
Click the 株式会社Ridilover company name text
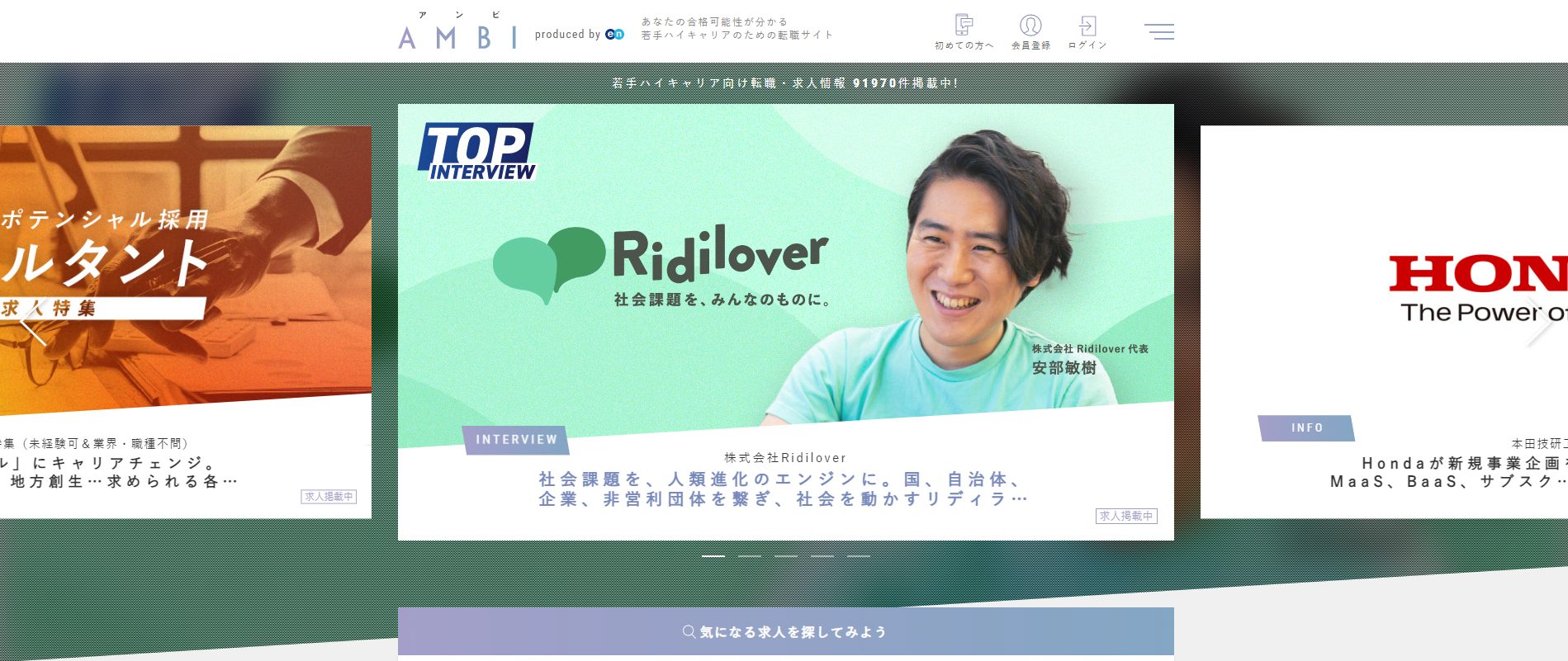[785, 458]
